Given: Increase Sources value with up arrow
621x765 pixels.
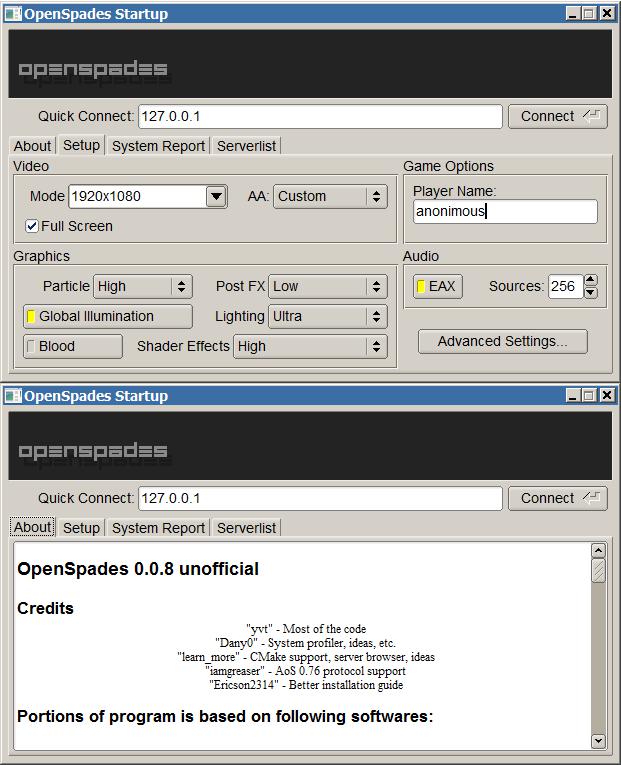Looking at the screenshot, I should point(590,280).
